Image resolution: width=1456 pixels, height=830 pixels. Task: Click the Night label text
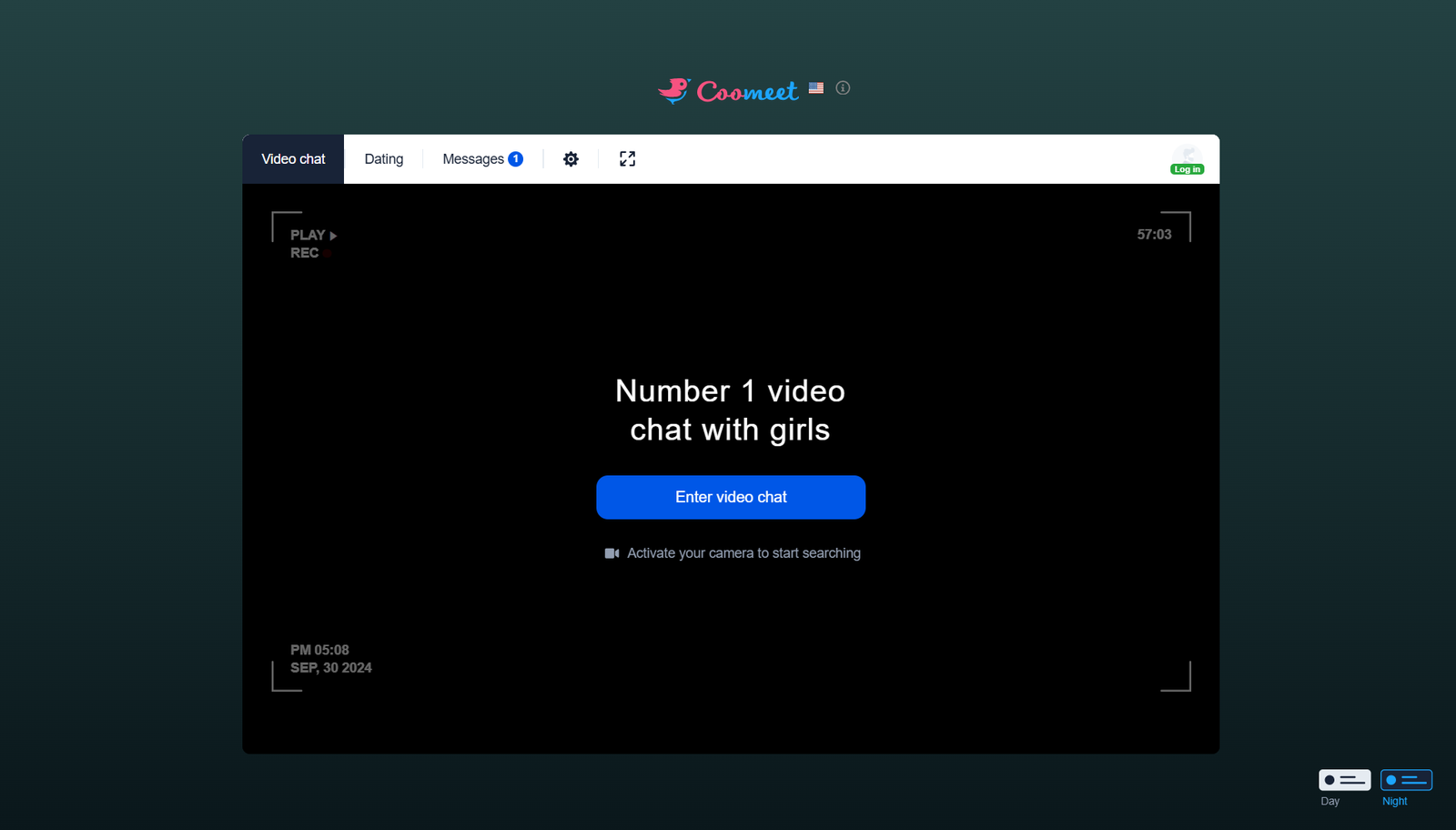click(1394, 802)
